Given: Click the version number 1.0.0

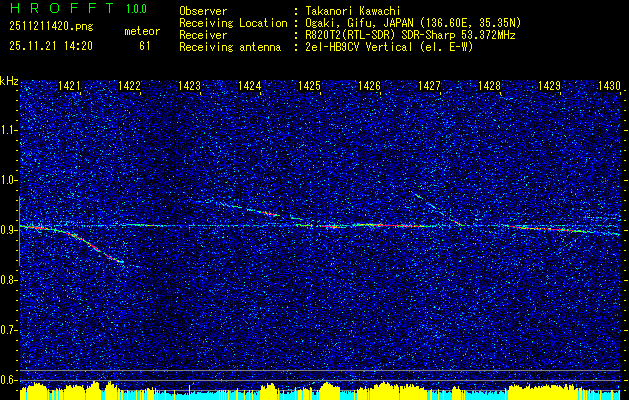Looking at the screenshot, I should [x=136, y=9].
